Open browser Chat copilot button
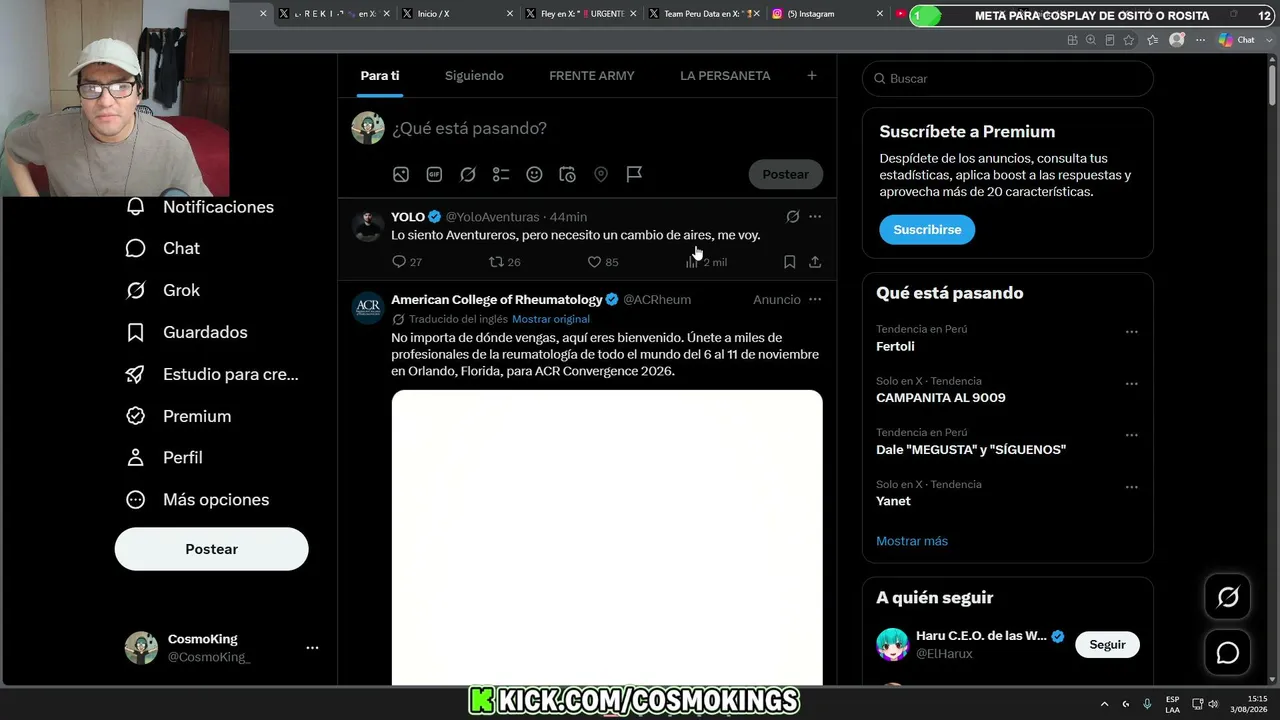The width and height of the screenshot is (1280, 720). 1237,40
